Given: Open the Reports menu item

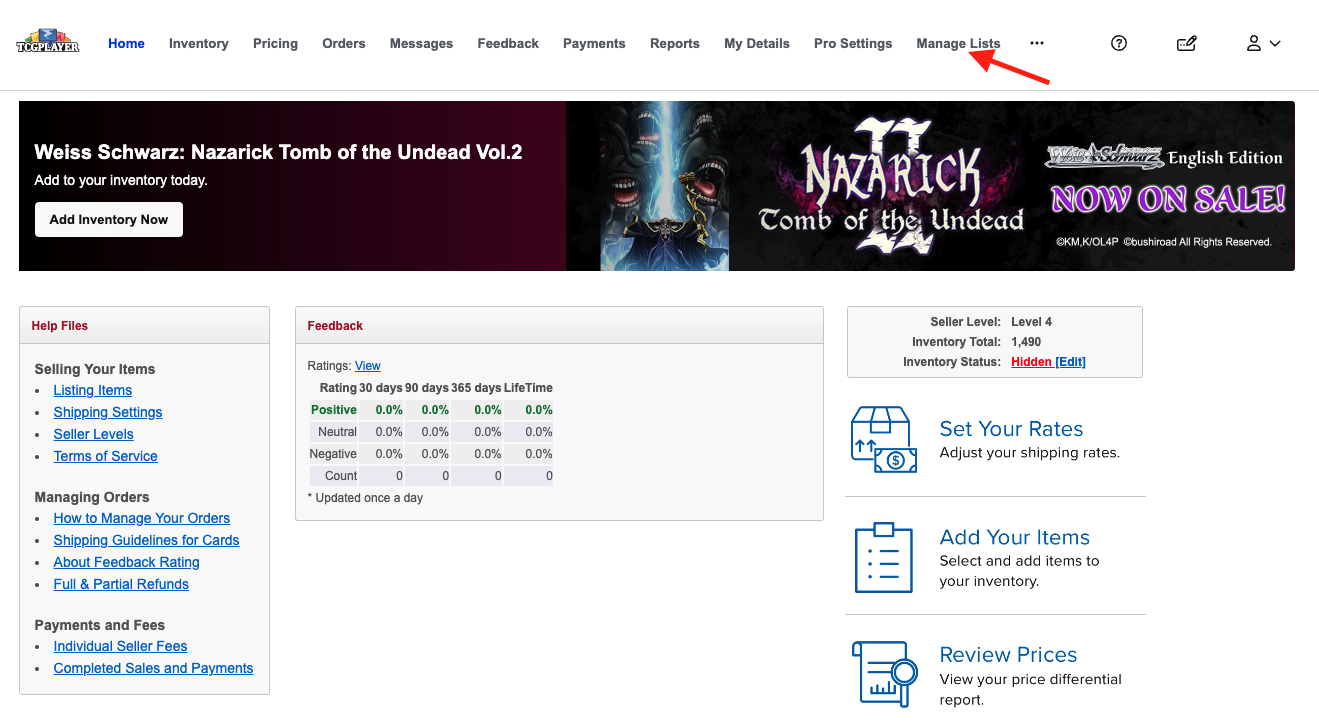Looking at the screenshot, I should point(675,43).
